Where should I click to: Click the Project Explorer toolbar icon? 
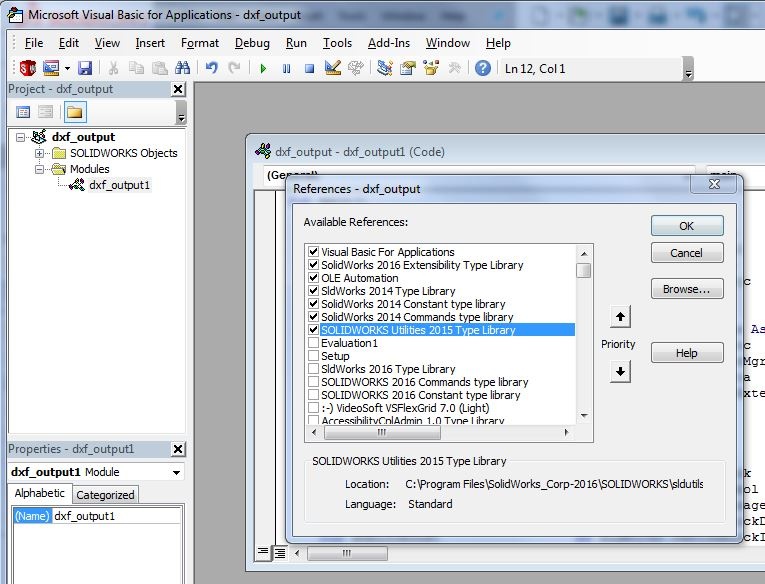(385, 68)
